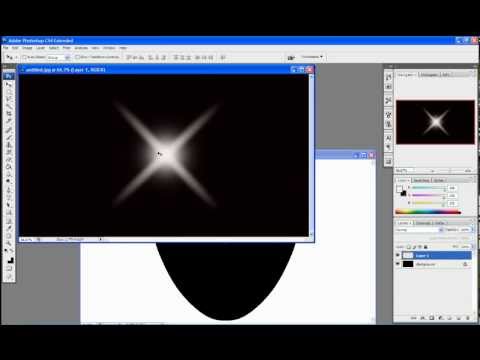Click the delete layer trash icon

(467, 318)
